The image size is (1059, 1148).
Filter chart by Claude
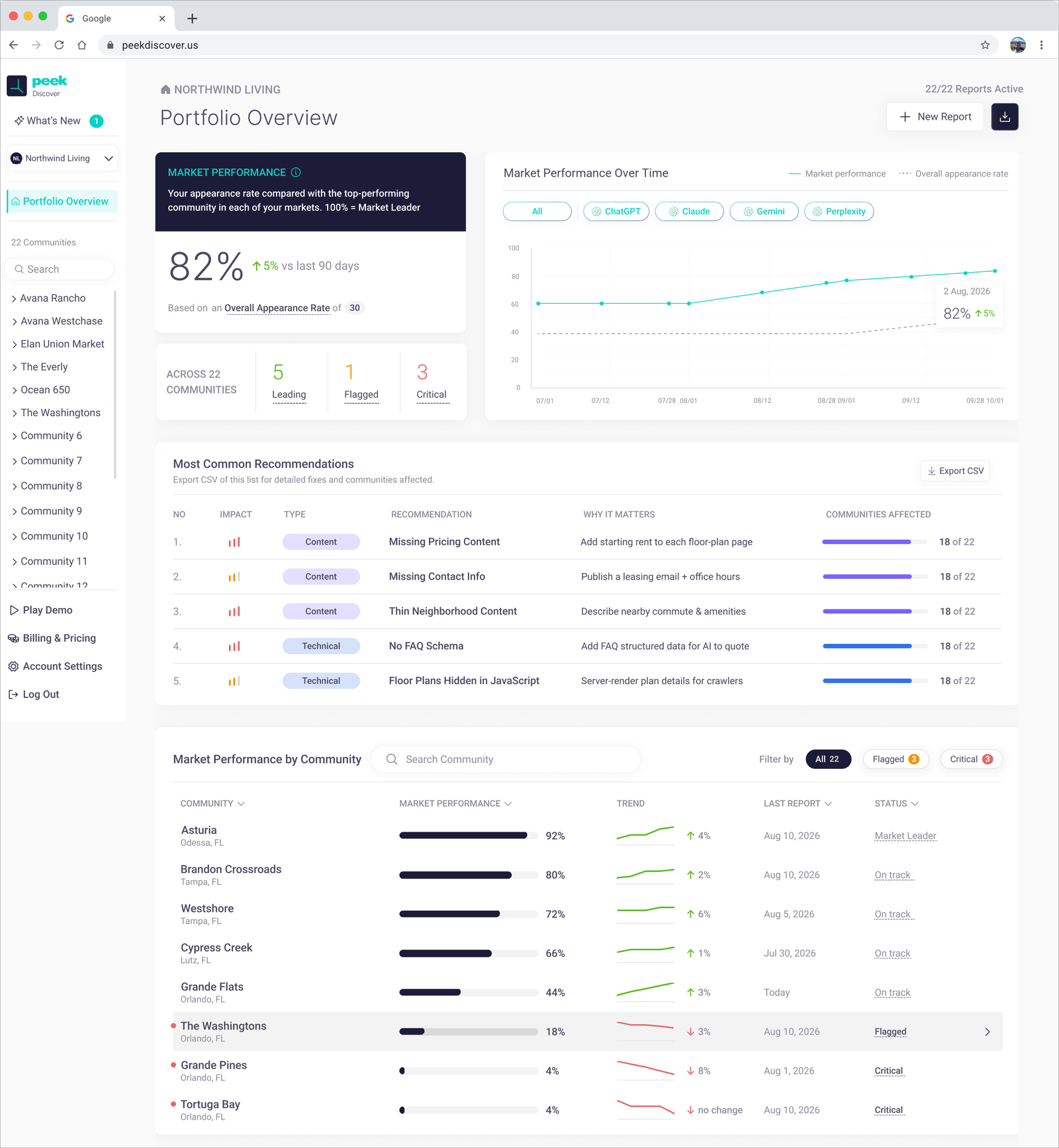pos(689,211)
